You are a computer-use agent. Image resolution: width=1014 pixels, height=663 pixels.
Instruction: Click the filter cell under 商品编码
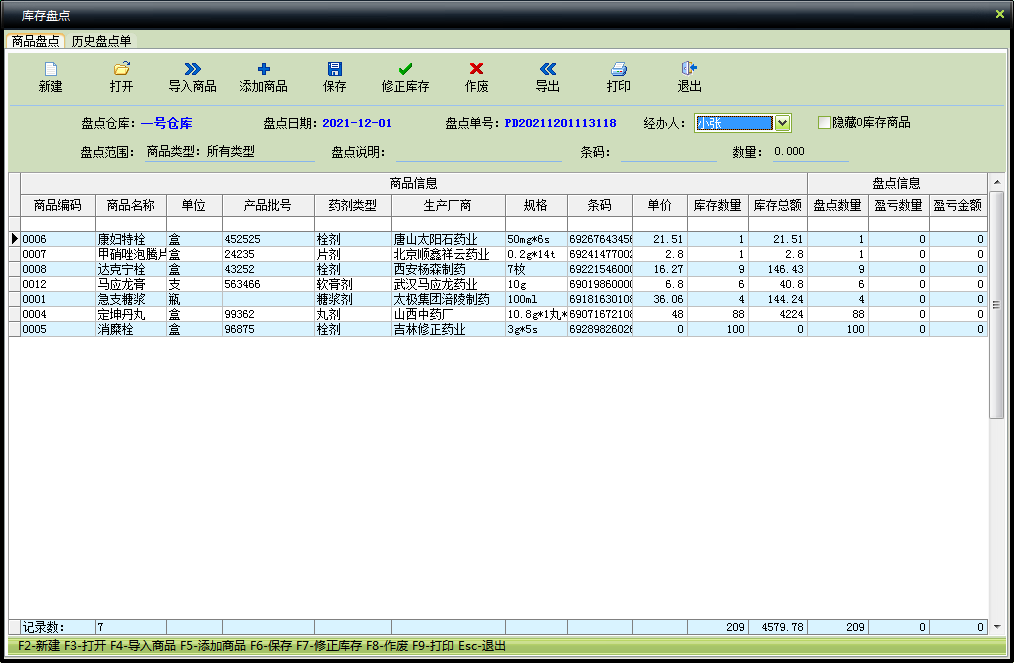58,224
